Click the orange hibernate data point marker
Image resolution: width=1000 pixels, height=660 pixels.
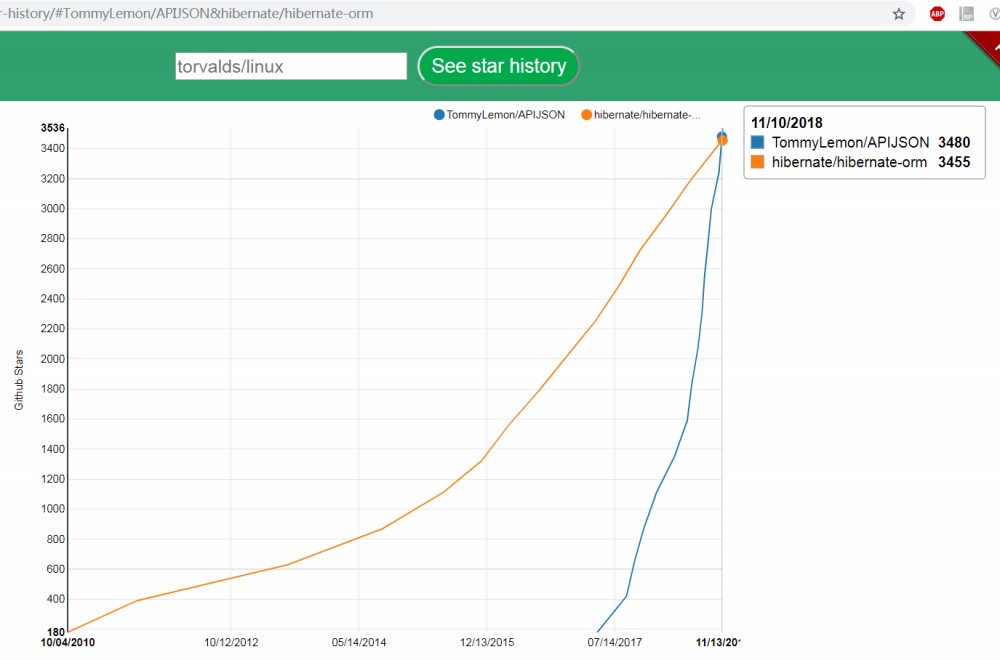coord(722,141)
